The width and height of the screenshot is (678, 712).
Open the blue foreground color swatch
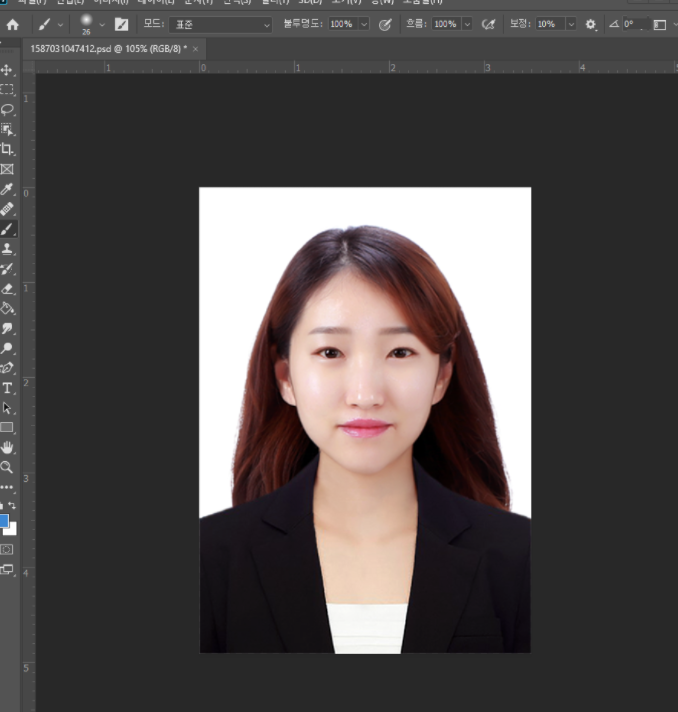[4, 520]
